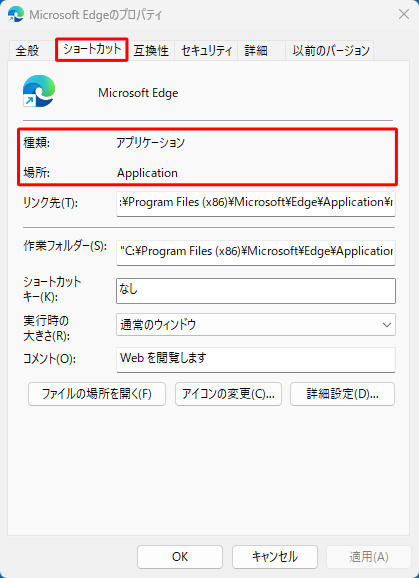Viewport: 419px width, 578px height.
Task: Click the リンク先 path field
Action: click(256, 203)
